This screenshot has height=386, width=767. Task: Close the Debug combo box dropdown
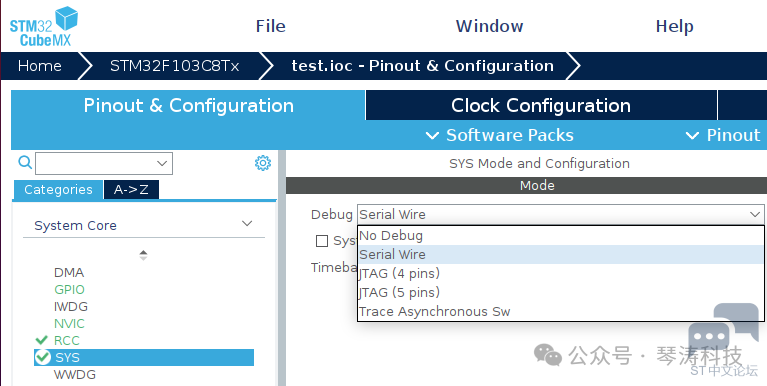point(755,214)
